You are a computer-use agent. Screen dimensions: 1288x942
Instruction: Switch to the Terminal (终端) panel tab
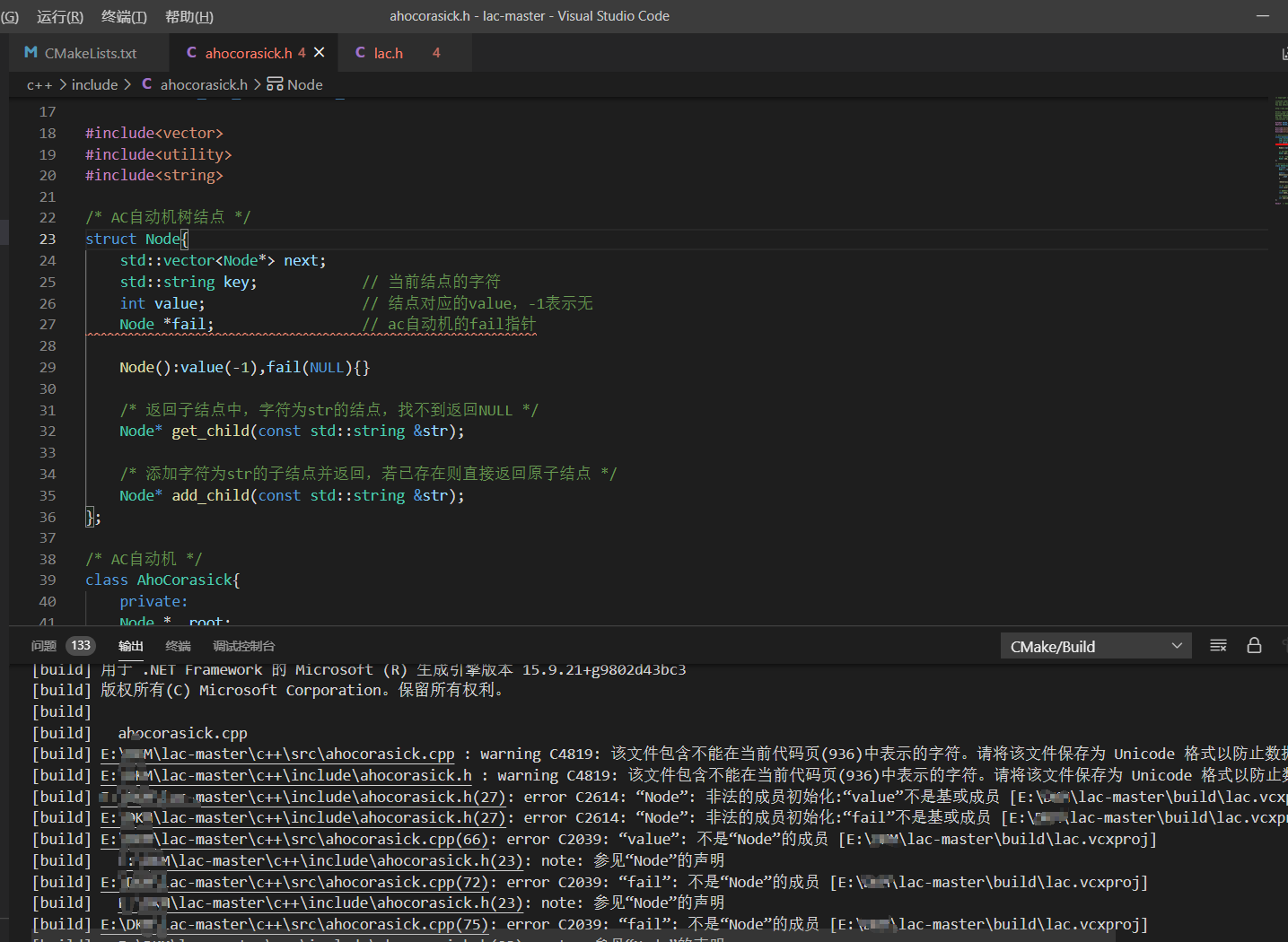(178, 646)
